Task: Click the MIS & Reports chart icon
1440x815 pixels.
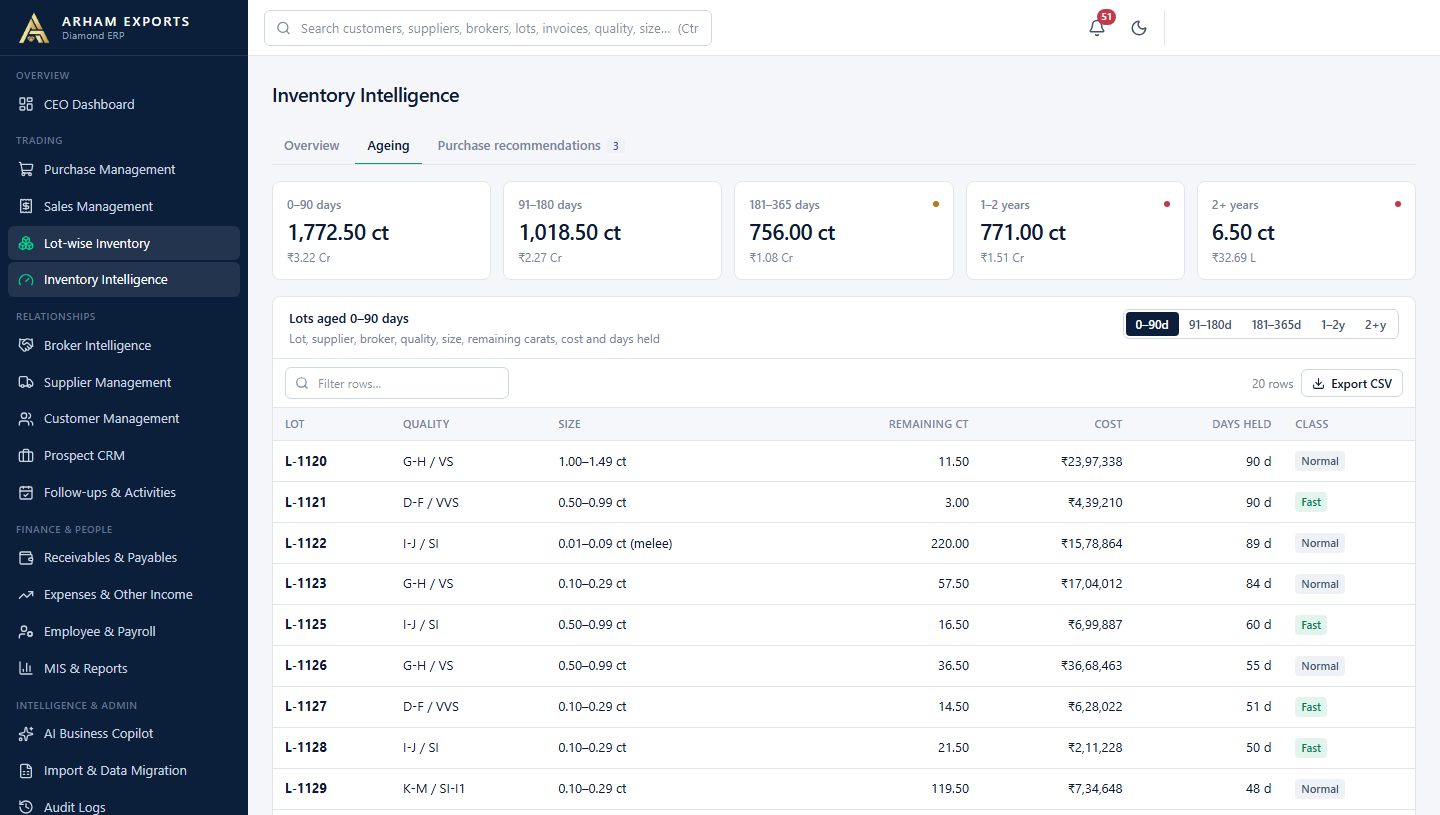Action: tap(26, 669)
